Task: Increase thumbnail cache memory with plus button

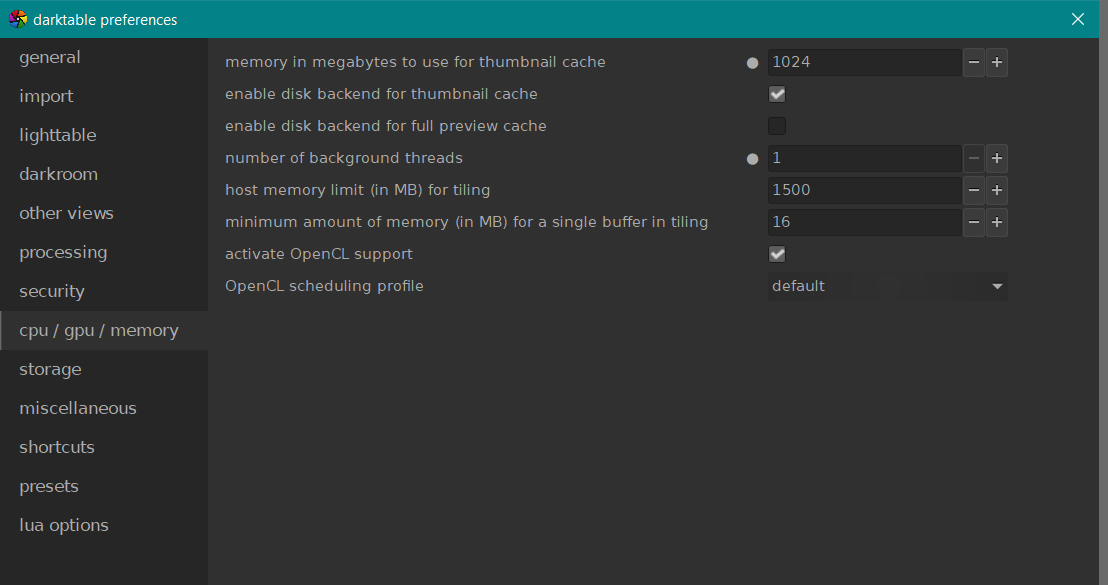Action: 996,62
